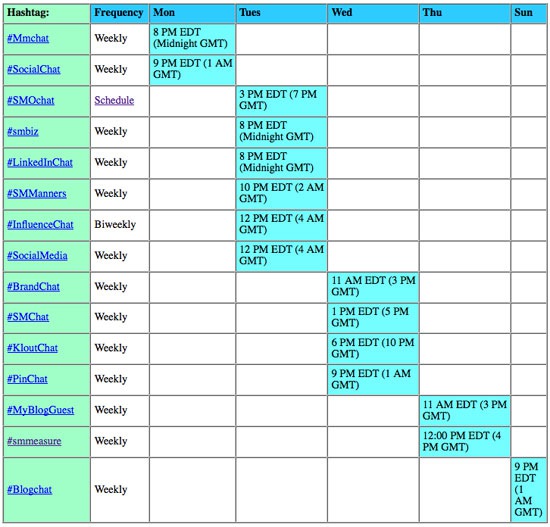Open the #SMManners hashtag link
This screenshot has width=550, height=527.
tap(37, 194)
